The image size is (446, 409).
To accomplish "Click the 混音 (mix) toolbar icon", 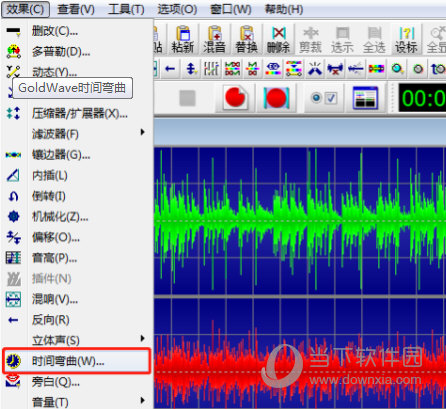I will (x=214, y=39).
